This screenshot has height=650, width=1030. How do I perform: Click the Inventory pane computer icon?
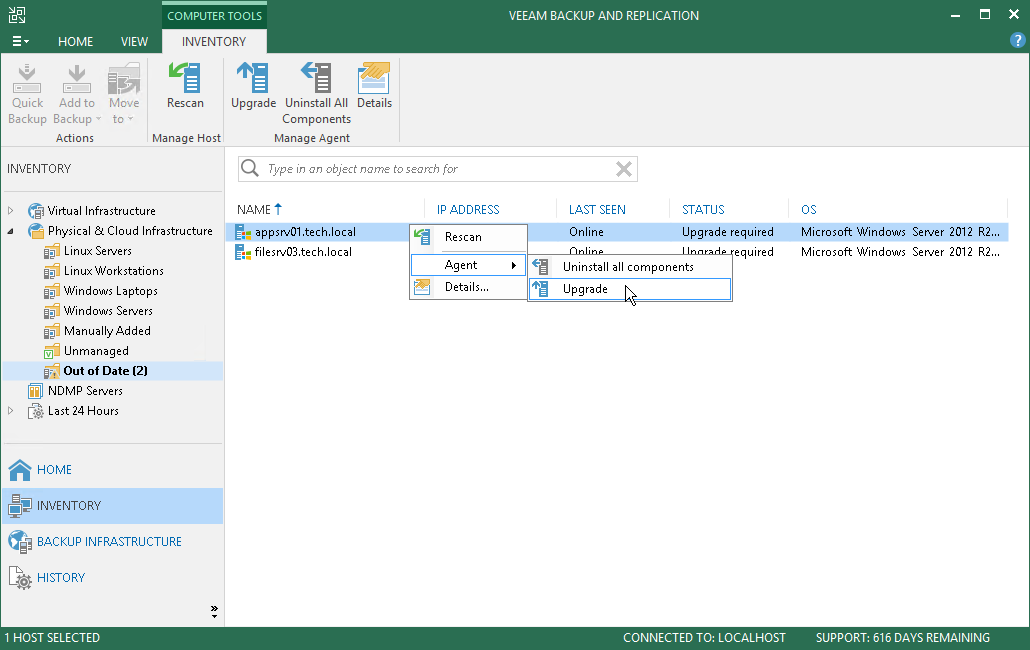[20, 506]
